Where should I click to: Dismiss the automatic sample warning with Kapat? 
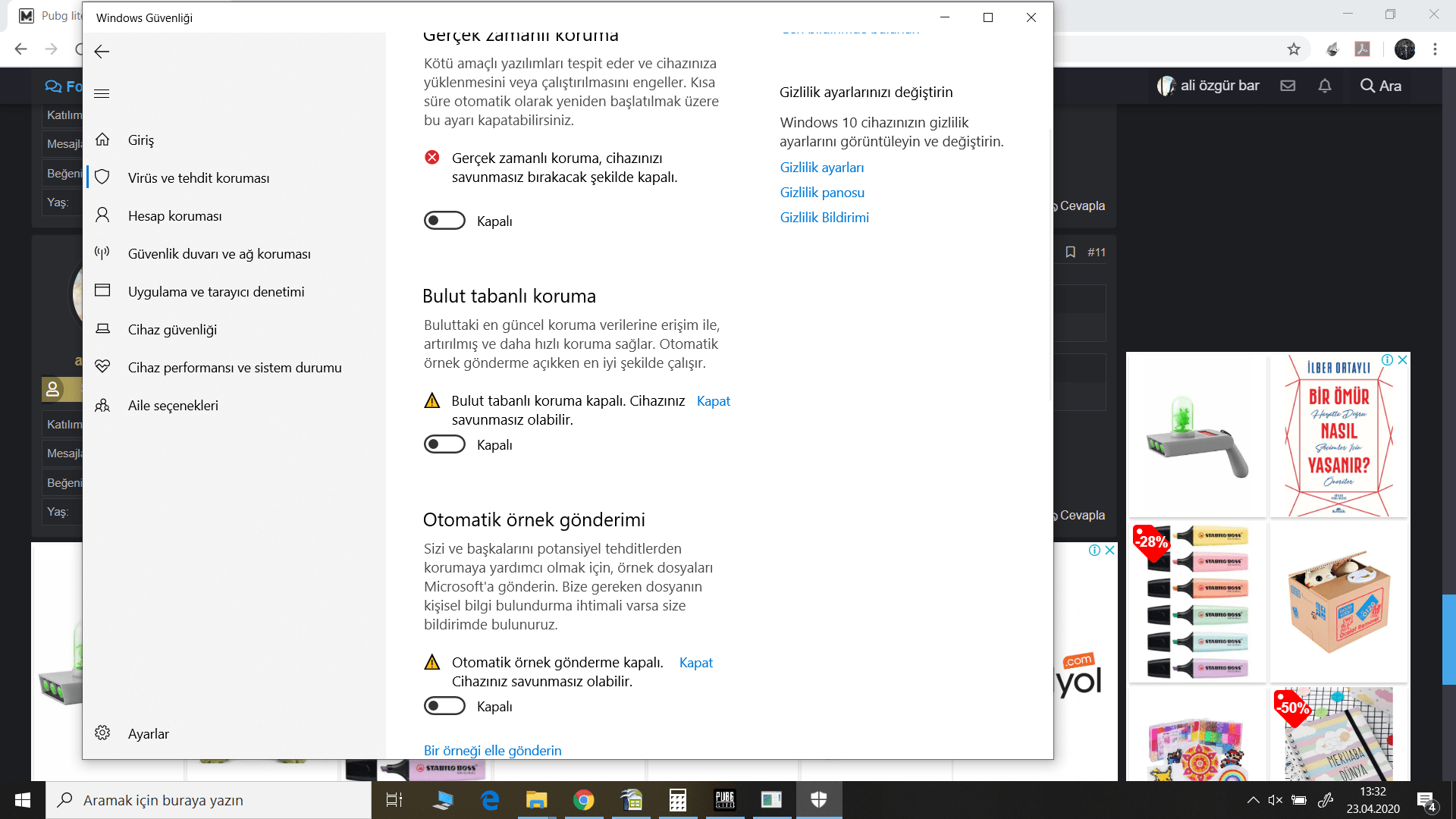click(696, 663)
